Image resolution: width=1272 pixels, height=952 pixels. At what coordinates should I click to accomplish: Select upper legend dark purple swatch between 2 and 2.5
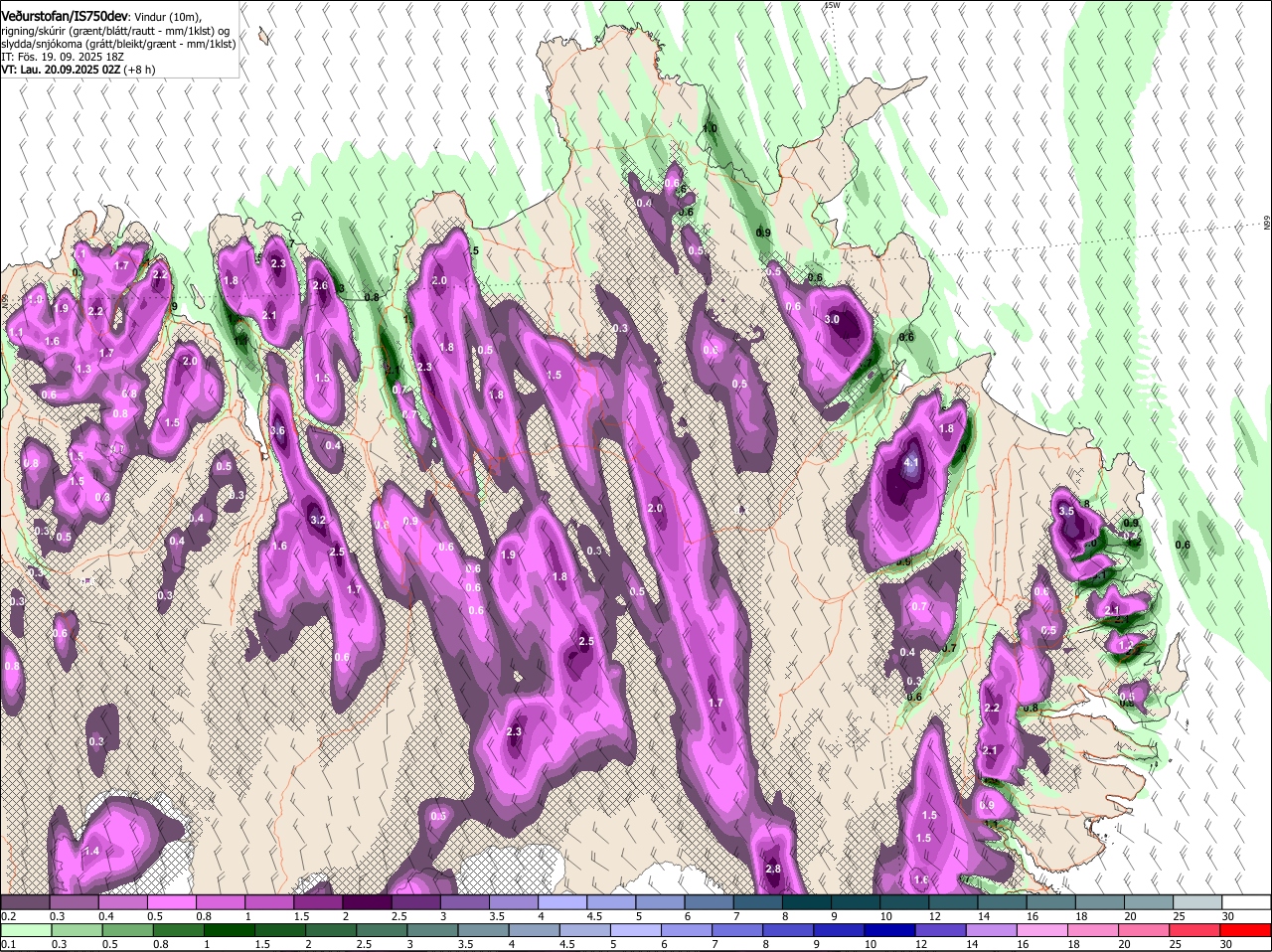pos(367,902)
